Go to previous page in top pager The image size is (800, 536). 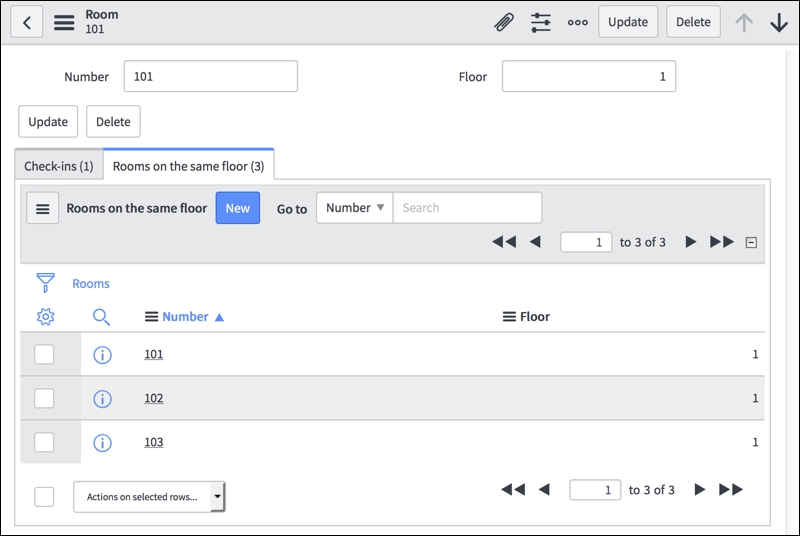535,242
